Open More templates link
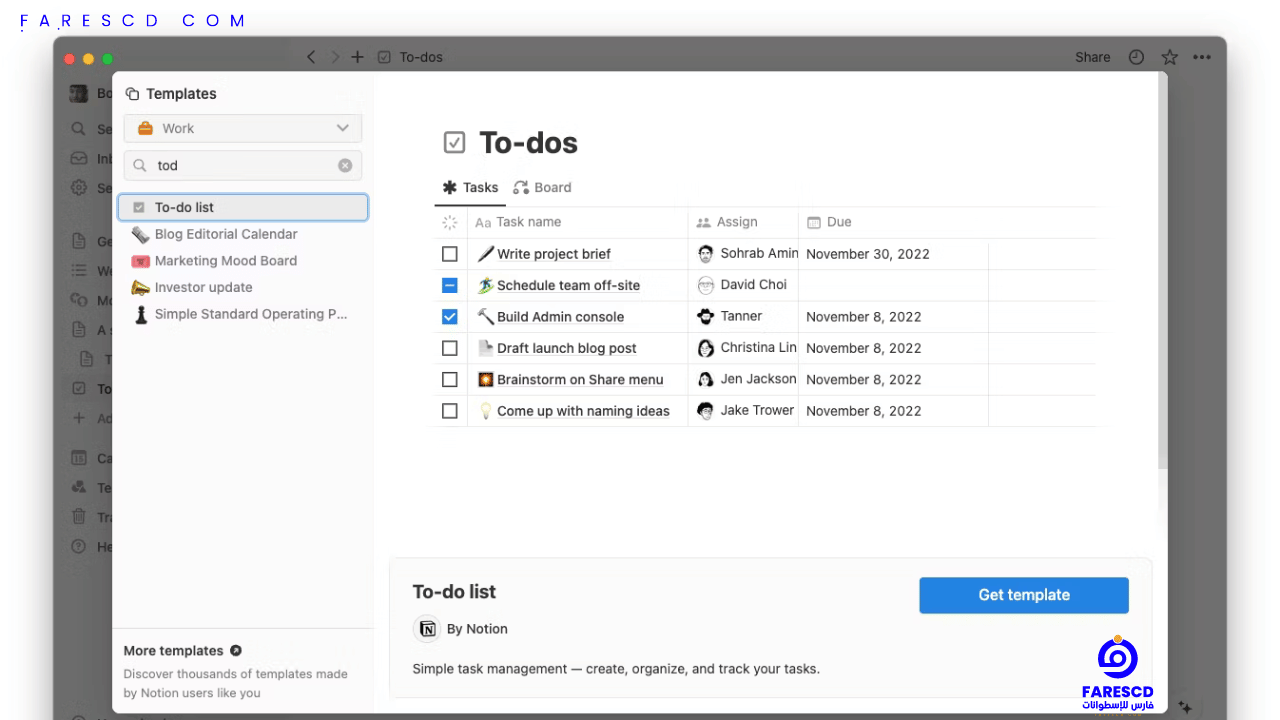 tap(182, 650)
